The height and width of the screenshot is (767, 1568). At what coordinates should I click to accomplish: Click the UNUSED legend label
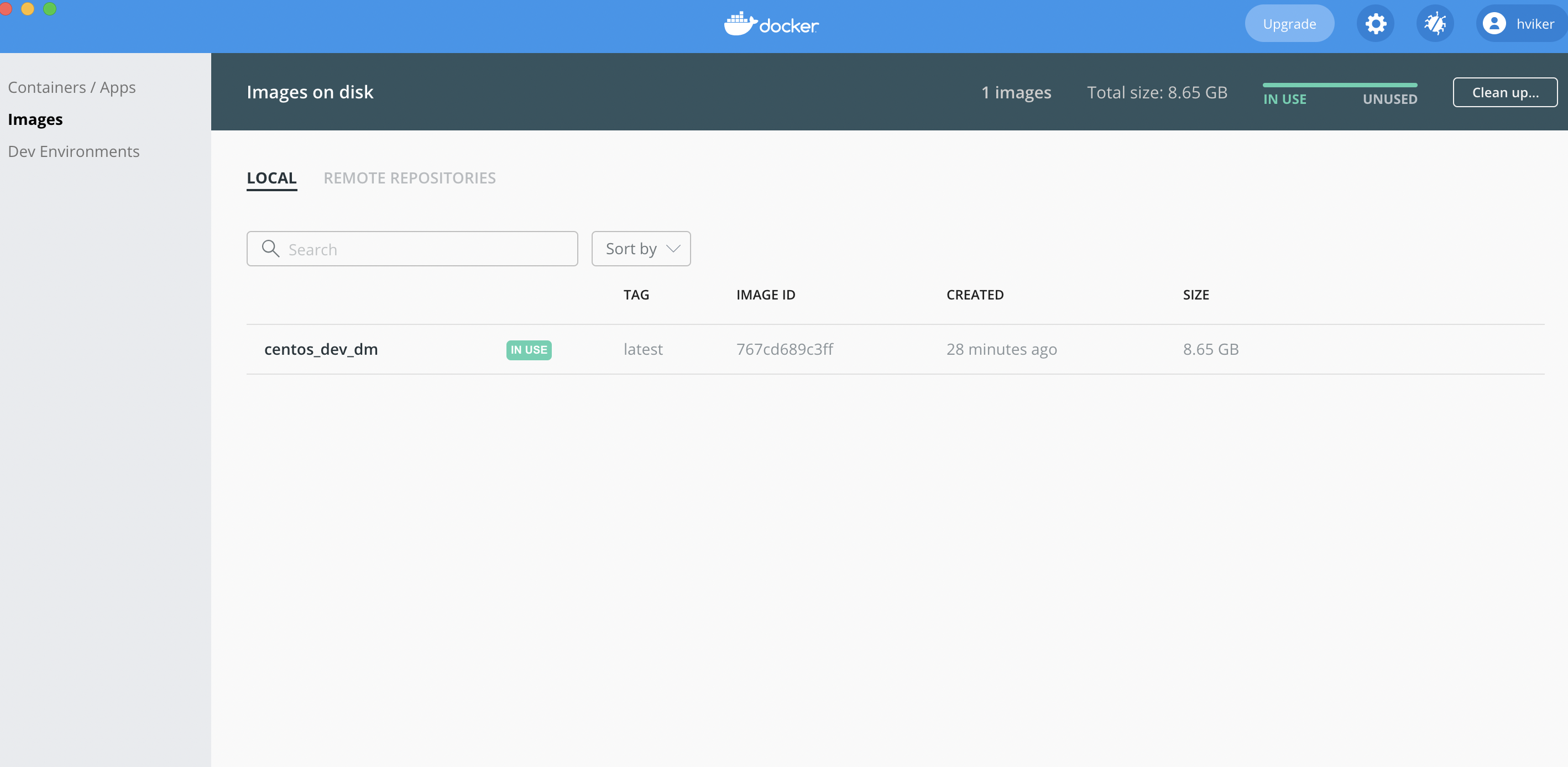tap(1389, 99)
